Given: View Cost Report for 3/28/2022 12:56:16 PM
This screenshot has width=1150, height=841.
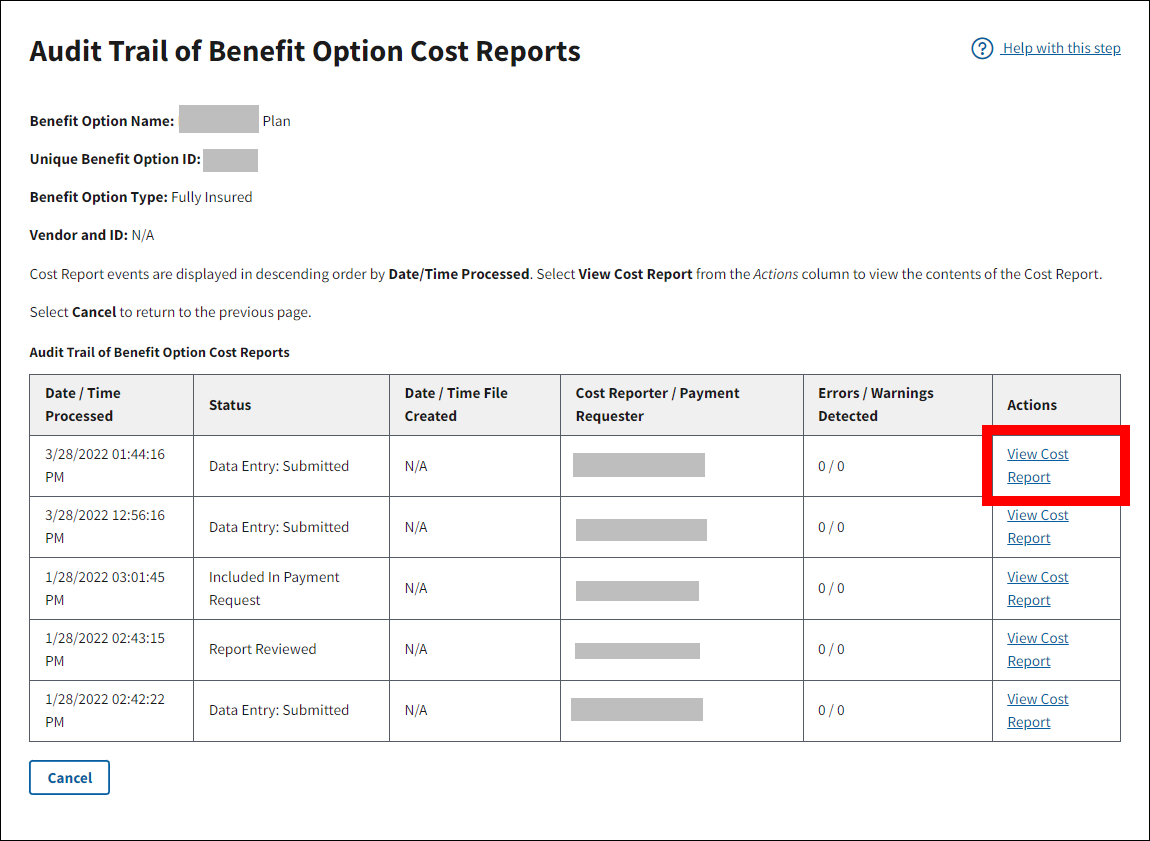Looking at the screenshot, I should 1037,527.
